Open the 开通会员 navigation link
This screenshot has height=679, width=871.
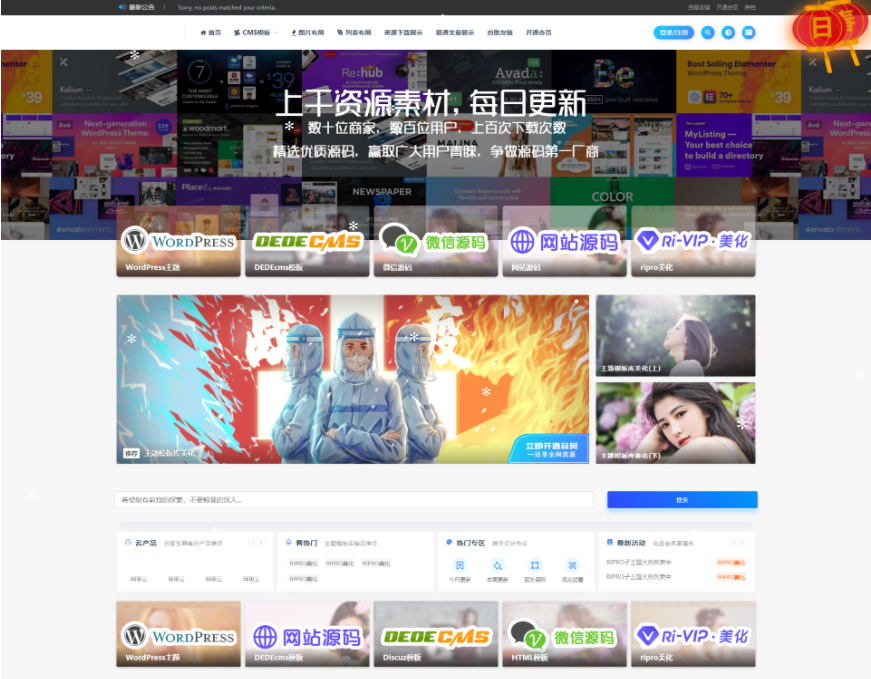coord(538,32)
